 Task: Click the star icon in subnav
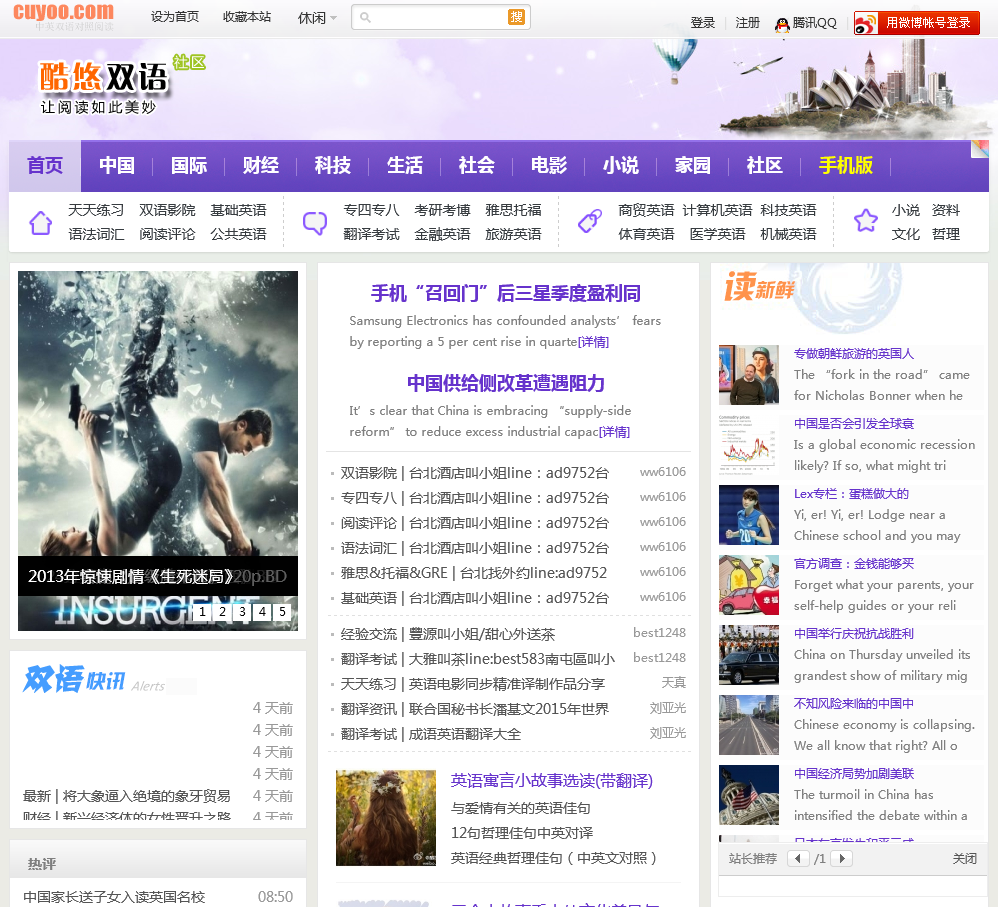pyautogui.click(x=866, y=221)
